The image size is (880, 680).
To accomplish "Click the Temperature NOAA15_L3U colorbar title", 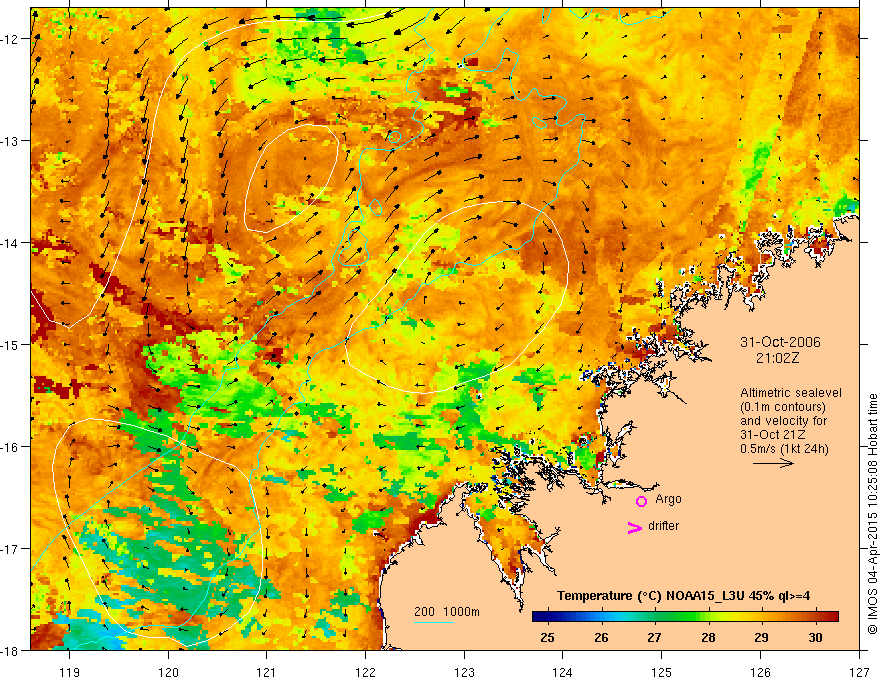I will [x=683, y=596].
